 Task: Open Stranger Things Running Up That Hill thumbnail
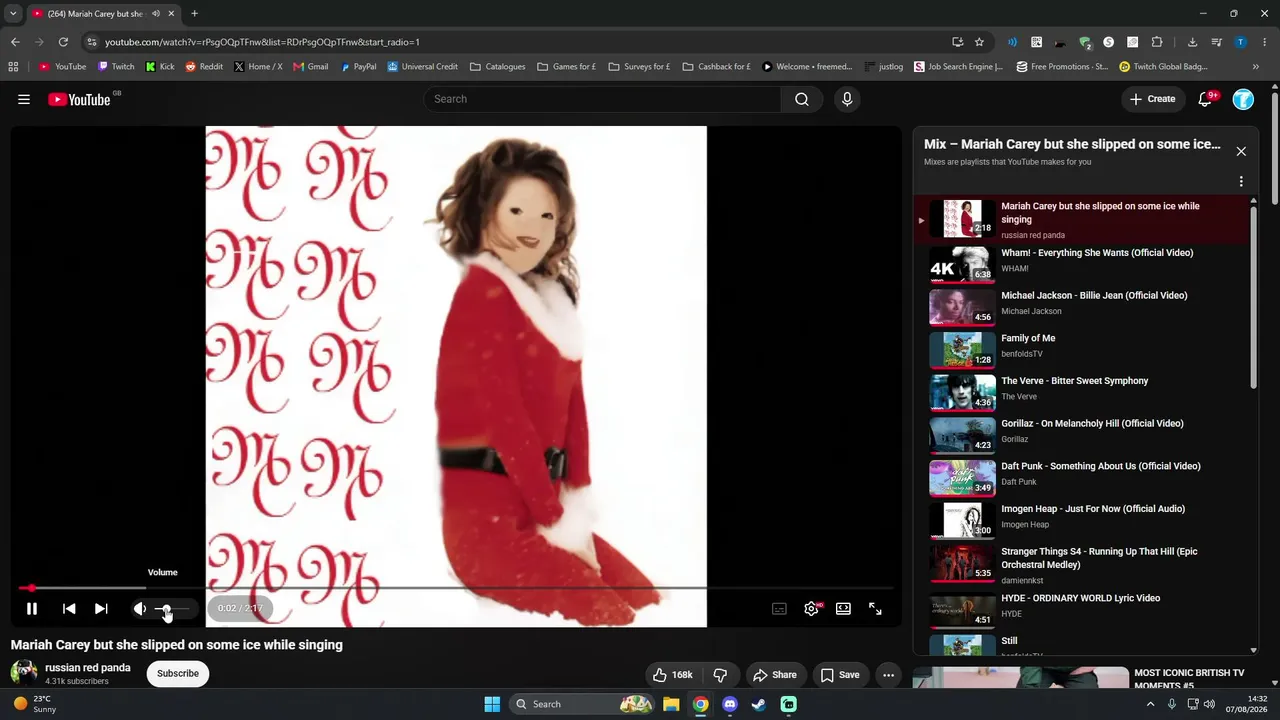click(x=962, y=563)
